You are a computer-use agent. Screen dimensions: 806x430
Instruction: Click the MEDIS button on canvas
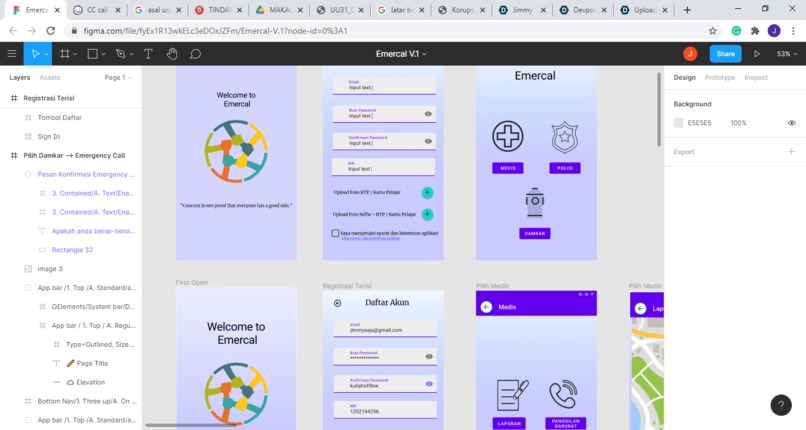[508, 168]
